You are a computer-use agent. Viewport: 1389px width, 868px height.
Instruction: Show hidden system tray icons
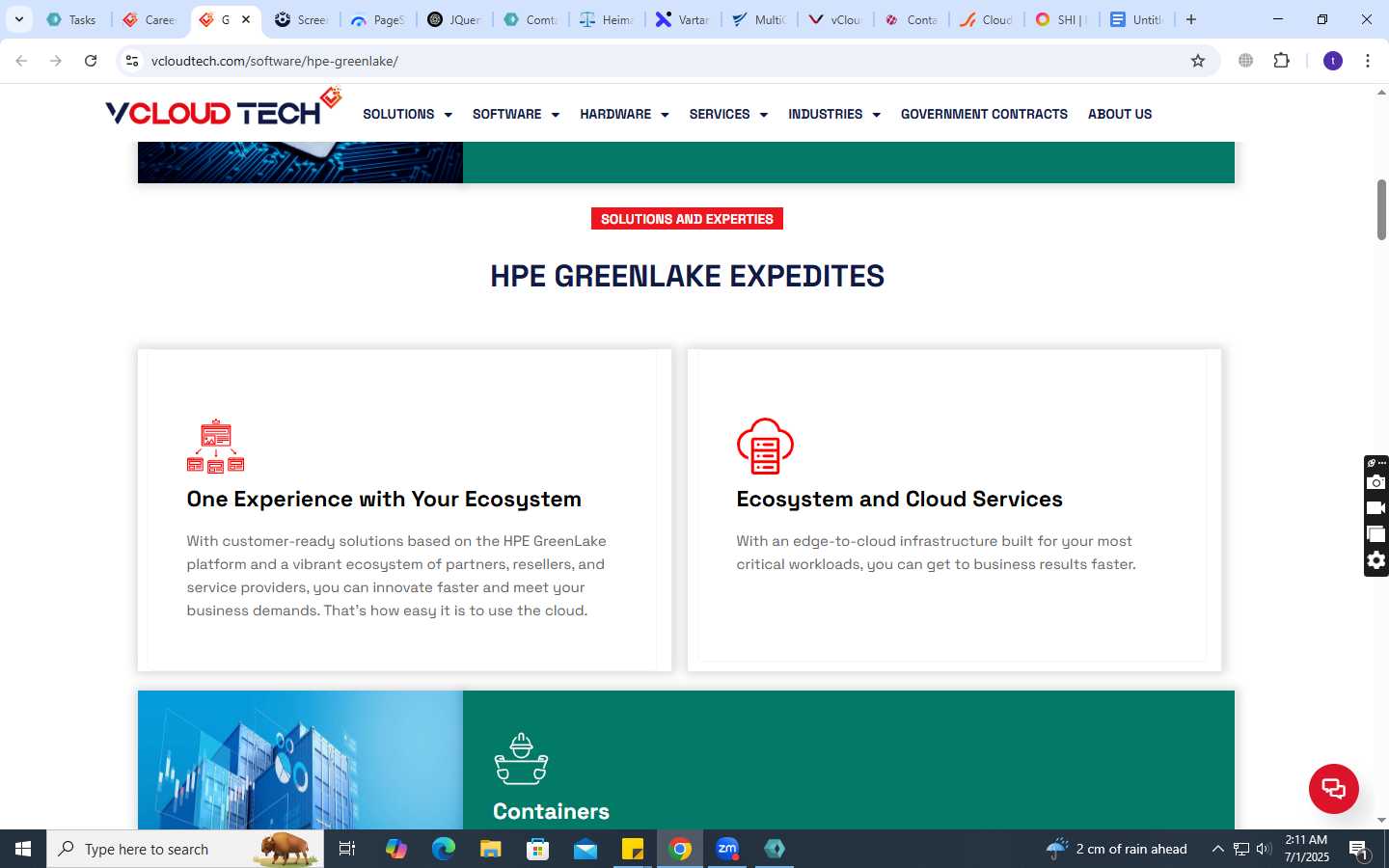pyautogui.click(x=1217, y=849)
